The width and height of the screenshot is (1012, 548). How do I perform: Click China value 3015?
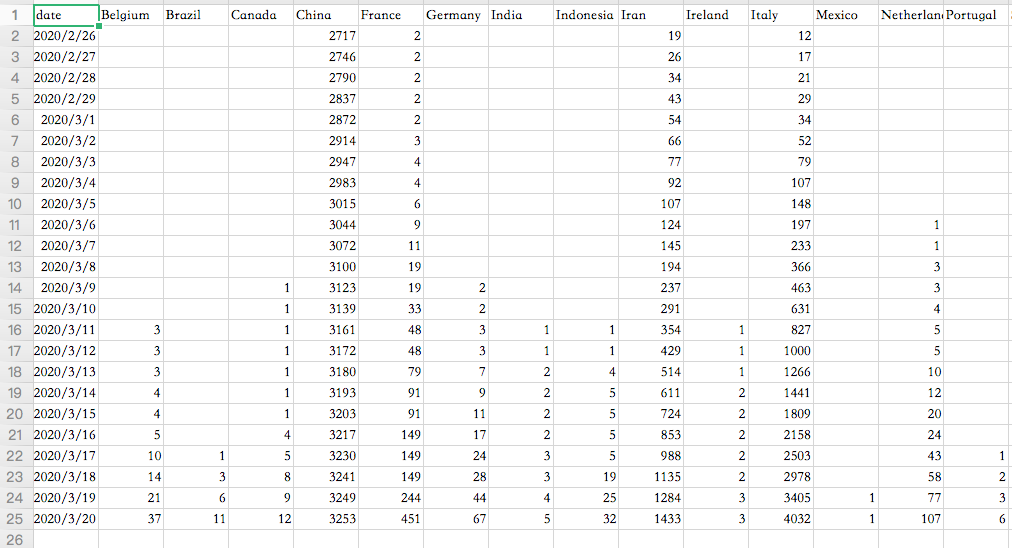pos(327,204)
